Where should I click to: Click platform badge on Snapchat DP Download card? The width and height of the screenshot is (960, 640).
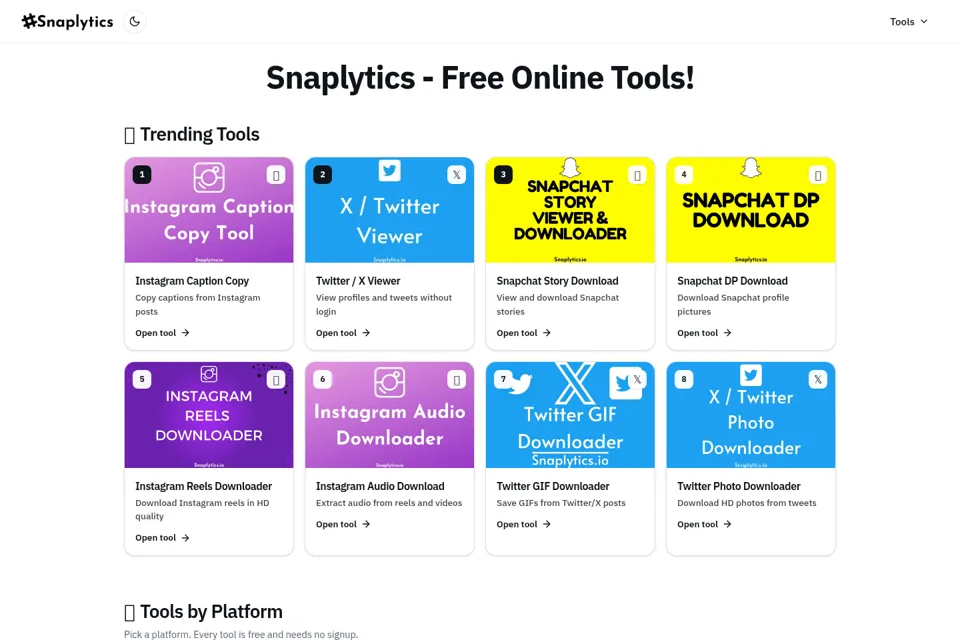(818, 175)
